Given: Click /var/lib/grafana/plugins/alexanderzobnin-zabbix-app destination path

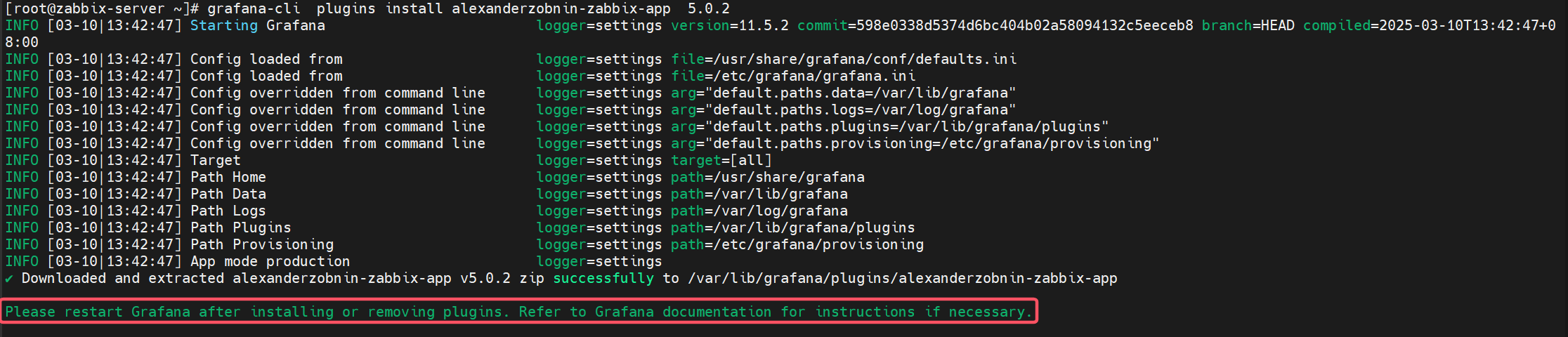Looking at the screenshot, I should [903, 279].
